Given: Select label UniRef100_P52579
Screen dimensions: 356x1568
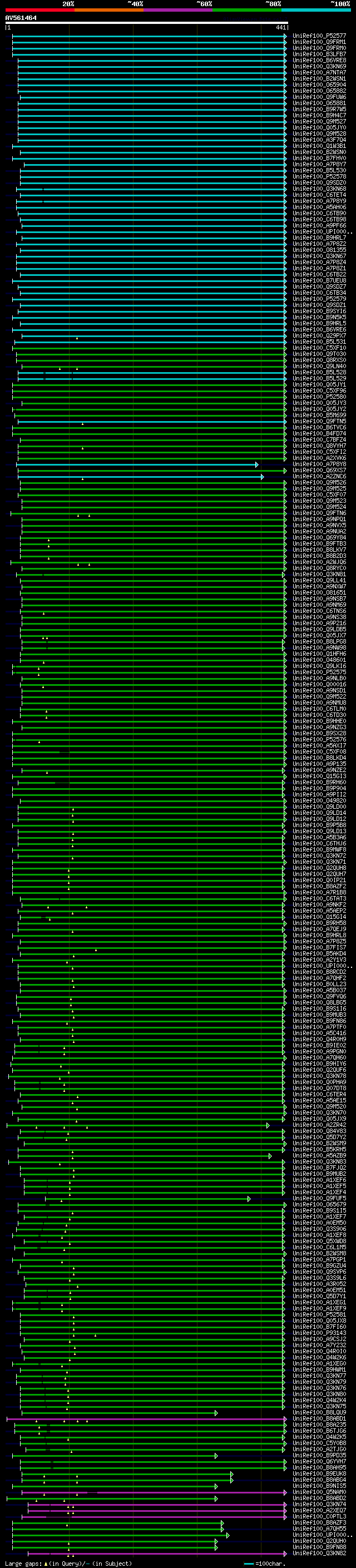Looking at the screenshot, I should 319,299.
